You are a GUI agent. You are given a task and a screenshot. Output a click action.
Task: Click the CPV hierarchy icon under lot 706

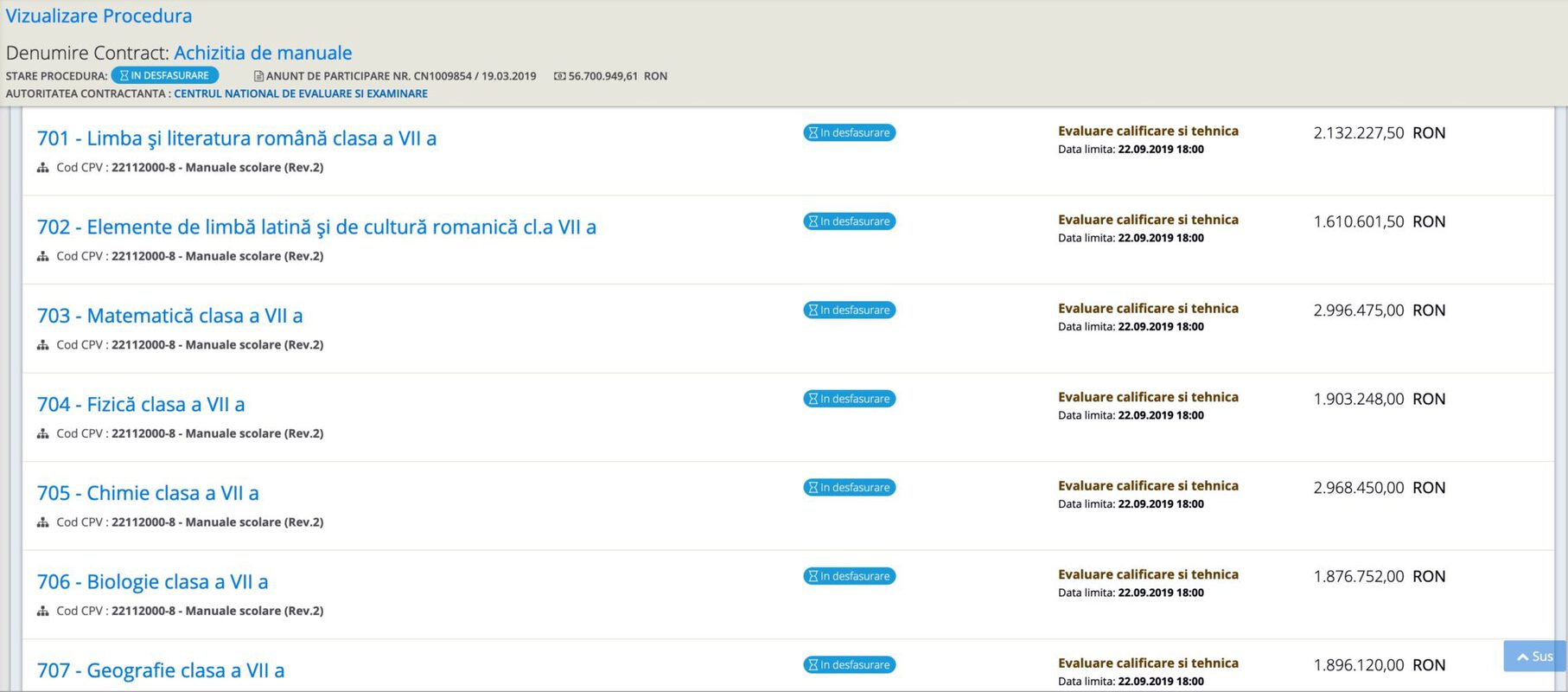click(42, 611)
